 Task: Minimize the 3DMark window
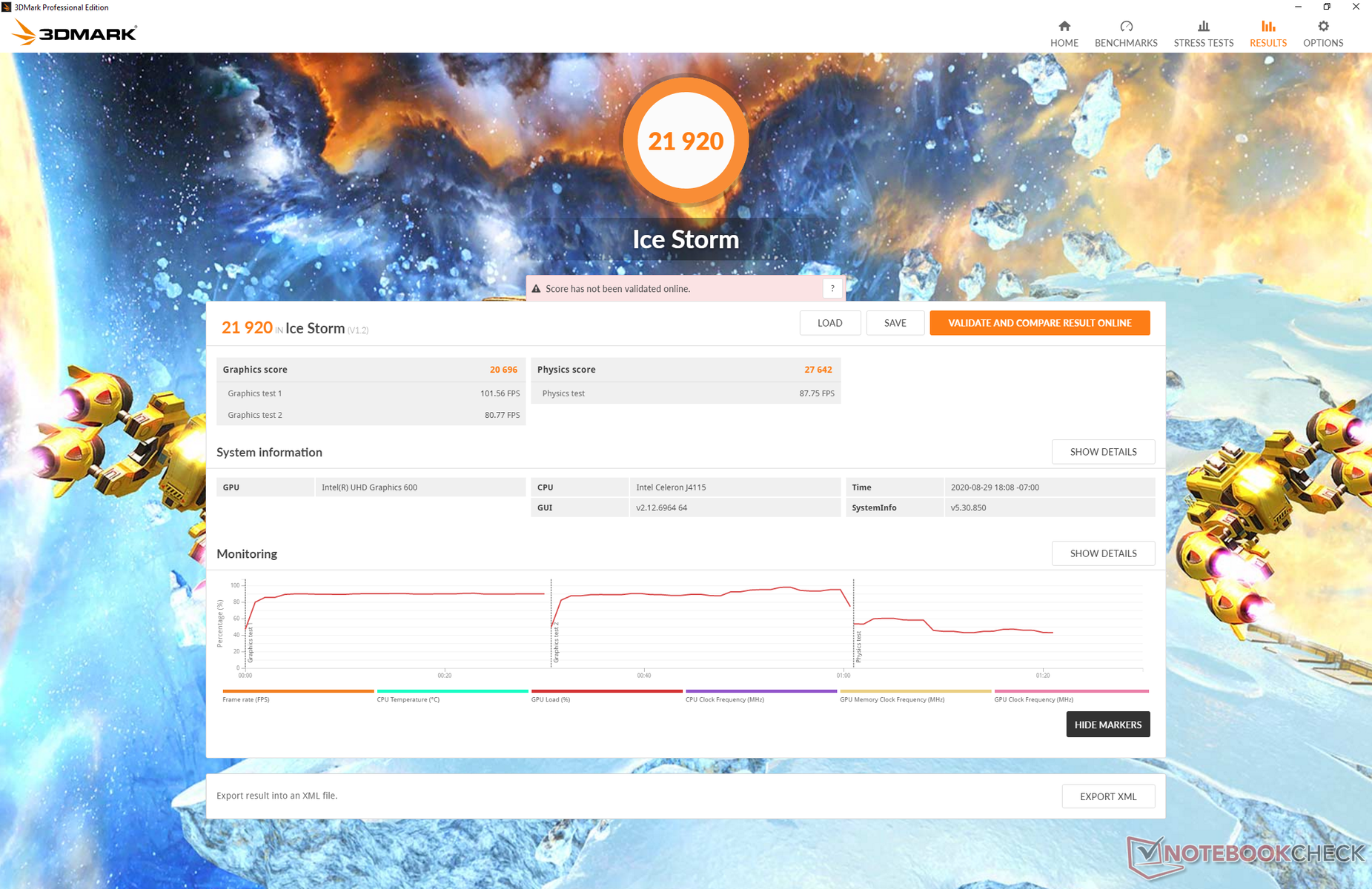point(1298,7)
